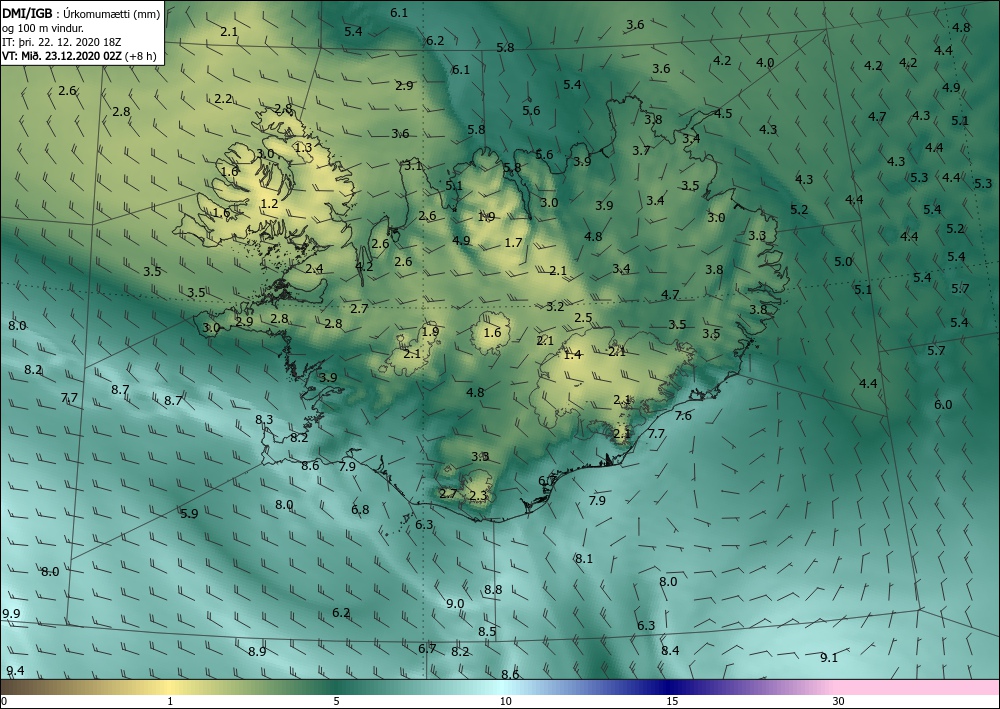
Task: Click the 9.9 precipitation value
Action: (11, 614)
